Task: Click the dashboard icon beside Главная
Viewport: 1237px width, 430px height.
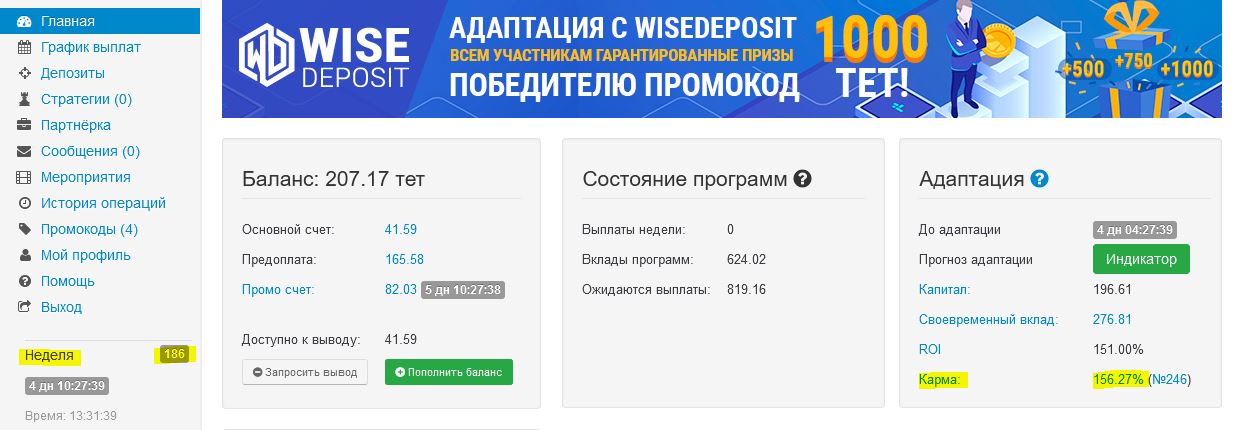Action: [x=25, y=21]
